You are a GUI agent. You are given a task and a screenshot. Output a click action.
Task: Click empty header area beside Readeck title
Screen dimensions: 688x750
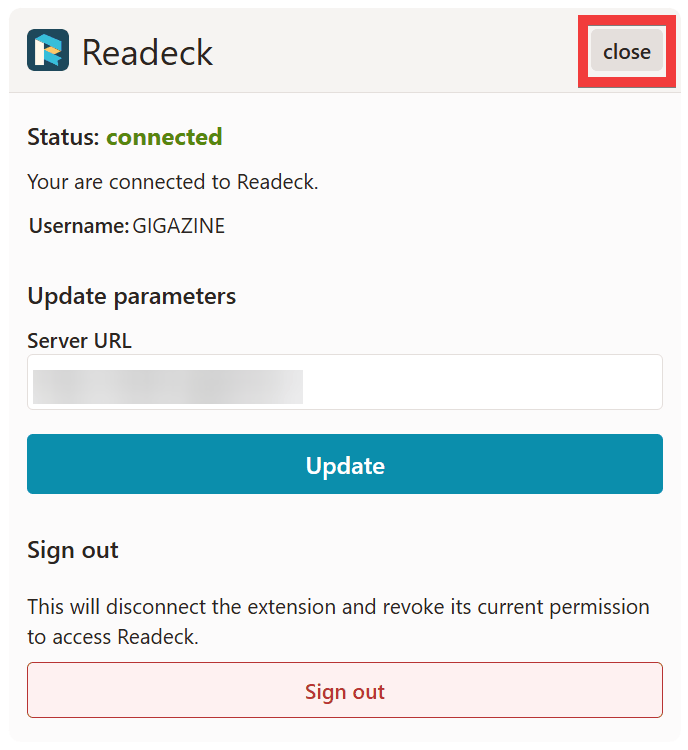tap(400, 52)
